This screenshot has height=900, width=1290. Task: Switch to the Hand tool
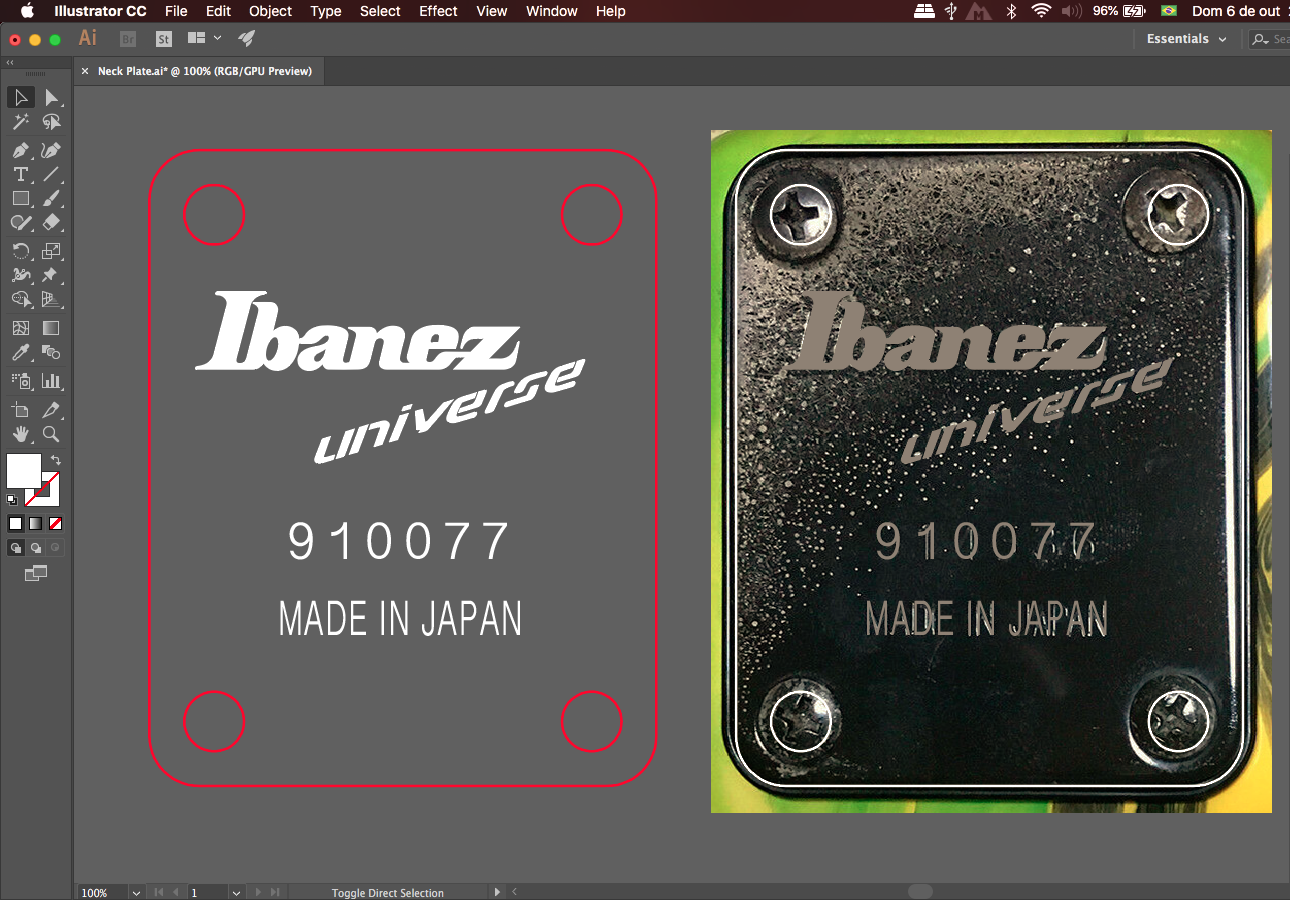20,434
